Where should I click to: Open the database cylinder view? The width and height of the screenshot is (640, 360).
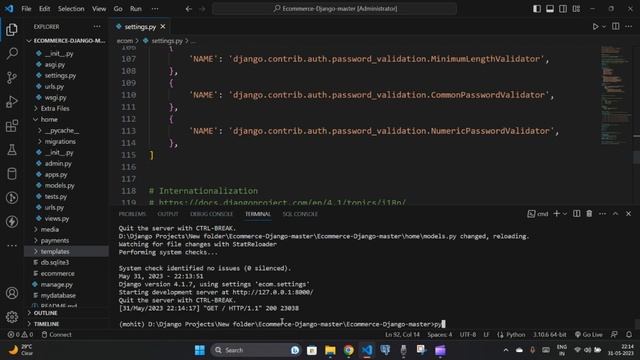point(12,174)
